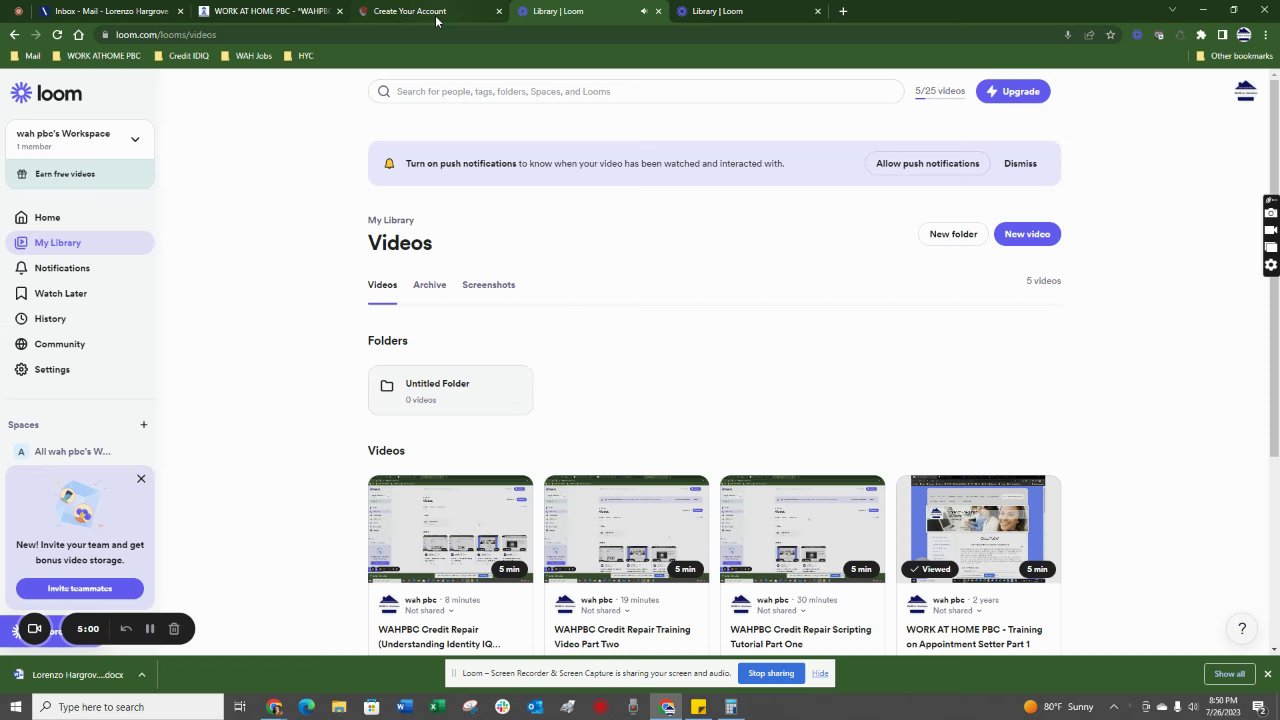Open the Credit IDIQ bookmark
The image size is (1280, 720).
coord(181,56)
